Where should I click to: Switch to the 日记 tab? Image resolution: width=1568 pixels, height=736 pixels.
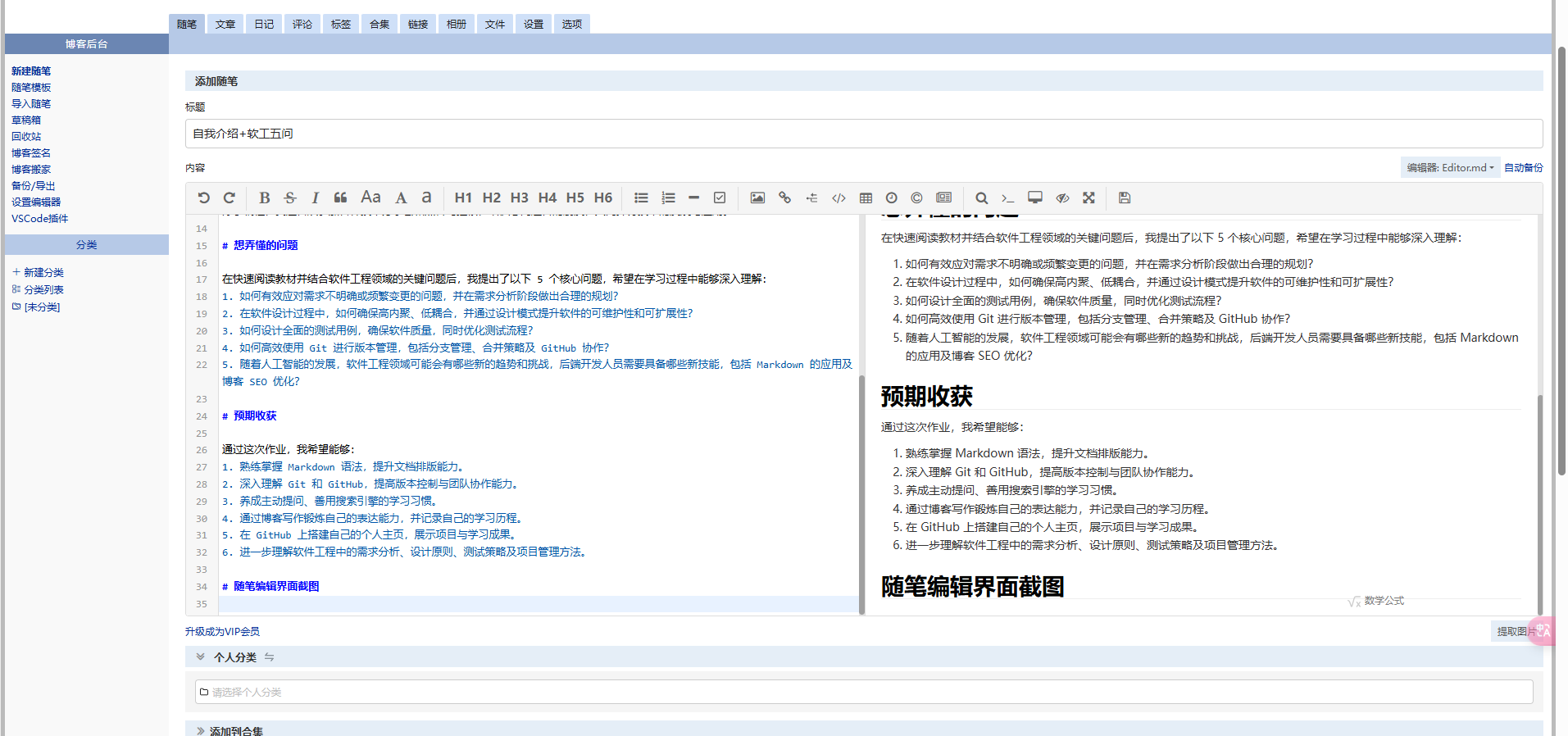pos(264,24)
